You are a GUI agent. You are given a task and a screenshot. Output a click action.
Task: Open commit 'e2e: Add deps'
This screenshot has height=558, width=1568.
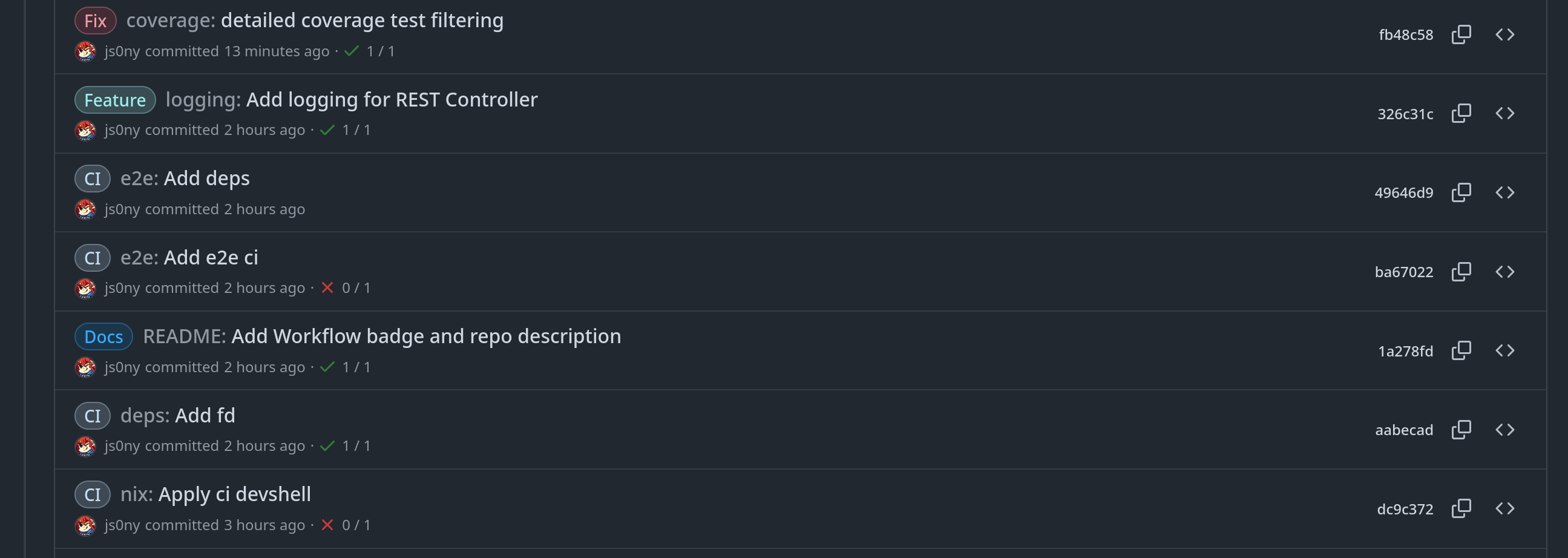point(206,179)
